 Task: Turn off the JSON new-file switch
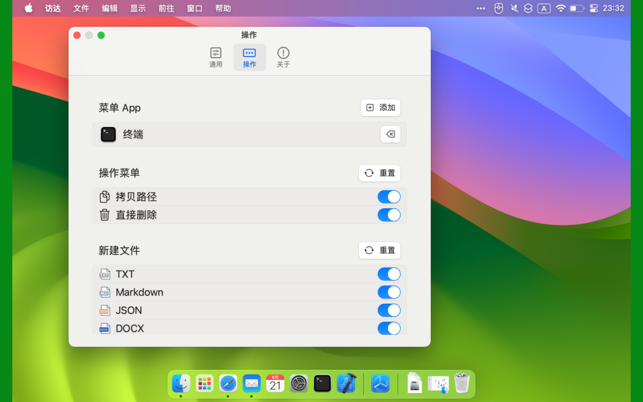click(389, 310)
